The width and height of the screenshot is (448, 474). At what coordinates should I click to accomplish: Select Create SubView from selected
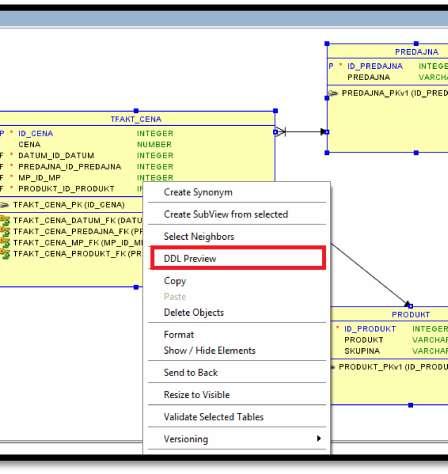click(x=237, y=214)
